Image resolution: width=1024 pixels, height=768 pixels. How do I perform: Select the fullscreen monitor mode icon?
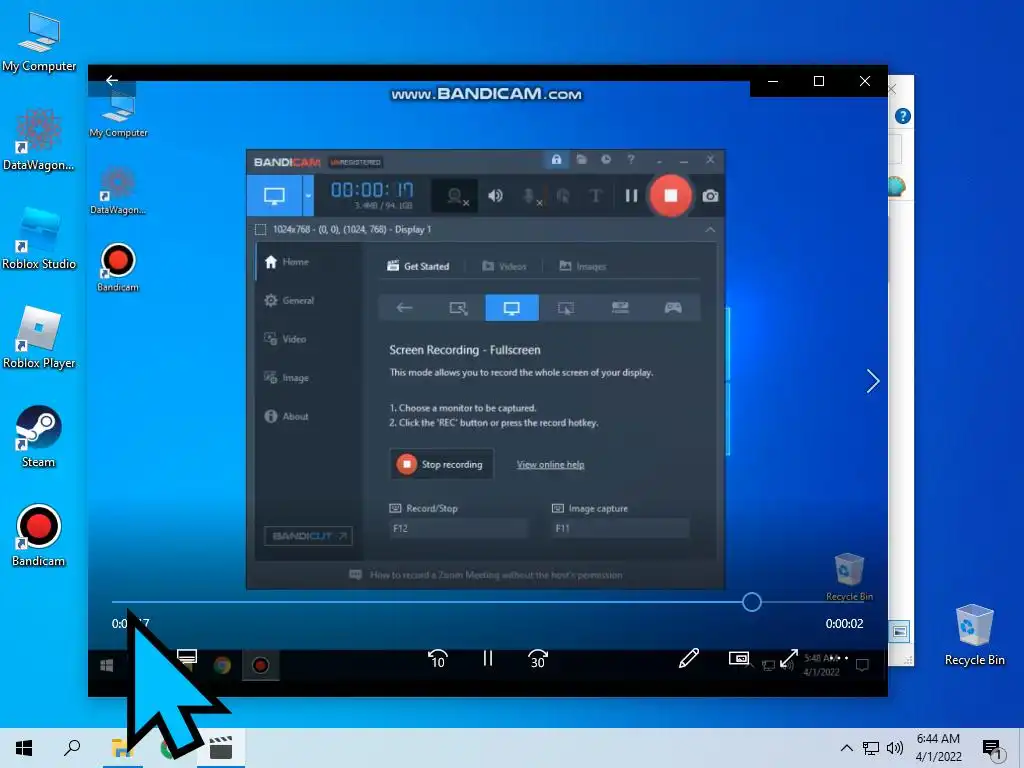coord(512,308)
